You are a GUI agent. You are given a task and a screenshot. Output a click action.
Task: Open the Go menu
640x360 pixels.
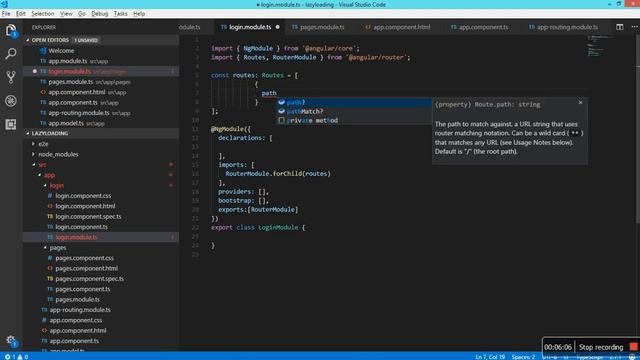(x=82, y=13)
